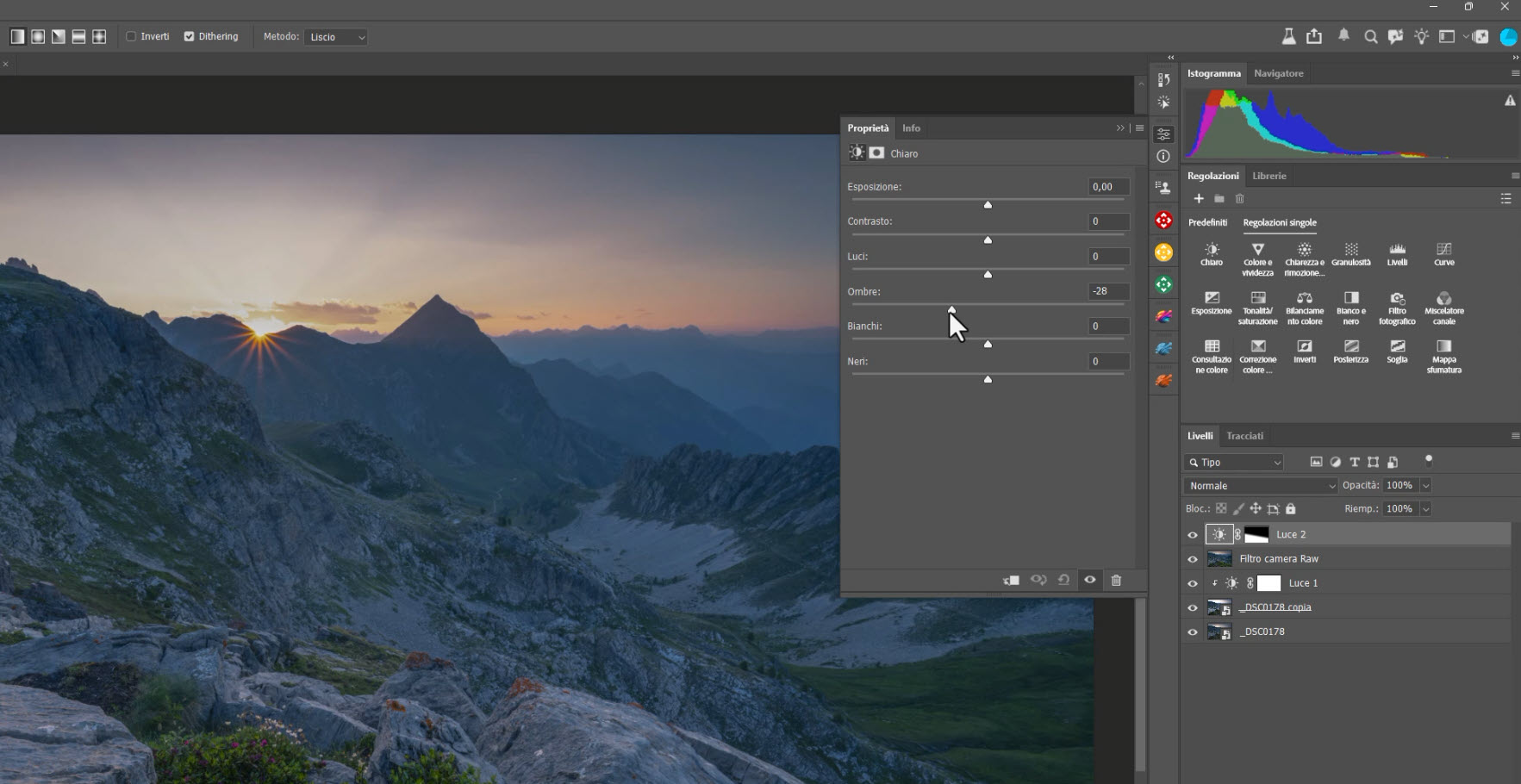The width and height of the screenshot is (1521, 784).
Task: Toggle layer filtering switch on/off
Action: (x=1428, y=460)
